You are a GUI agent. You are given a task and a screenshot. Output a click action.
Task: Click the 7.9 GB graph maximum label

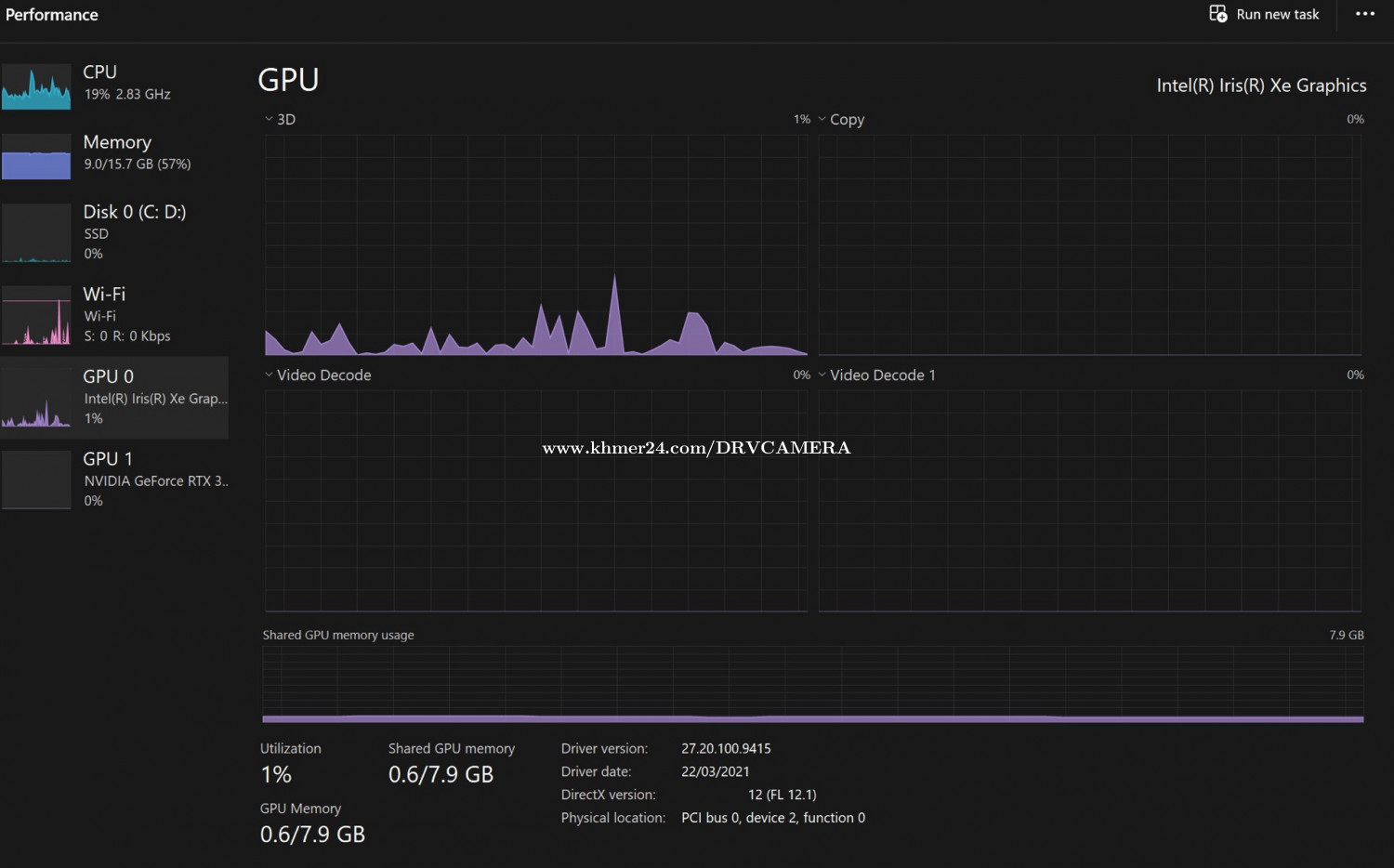pos(1347,635)
